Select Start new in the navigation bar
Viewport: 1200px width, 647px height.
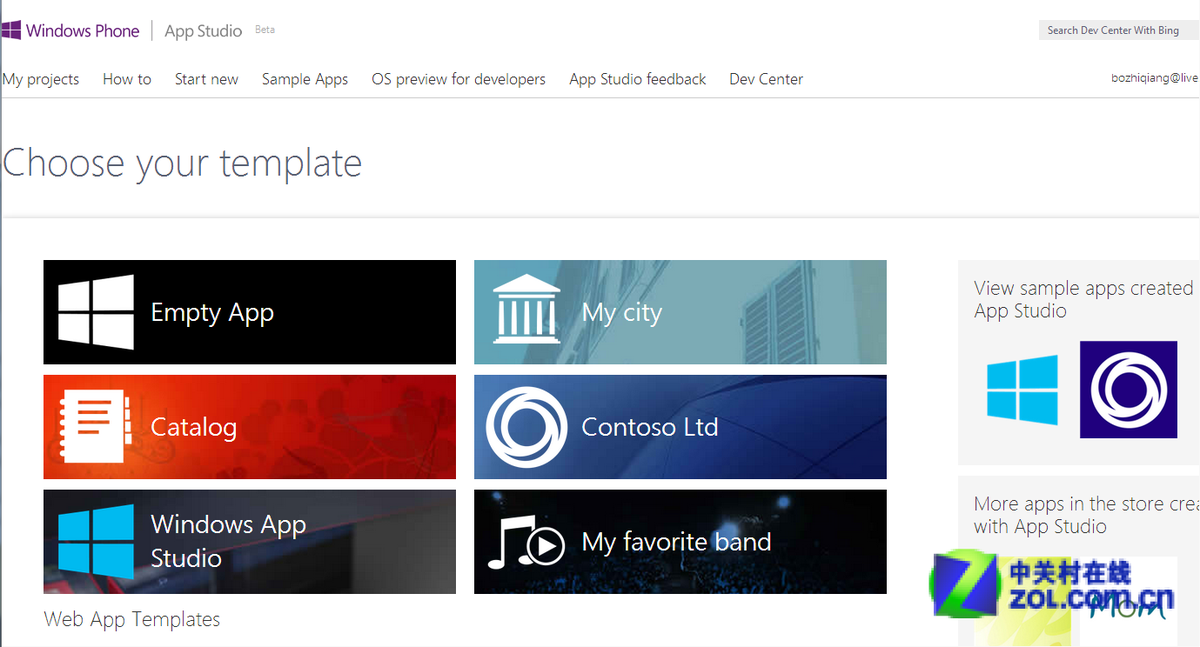point(206,79)
